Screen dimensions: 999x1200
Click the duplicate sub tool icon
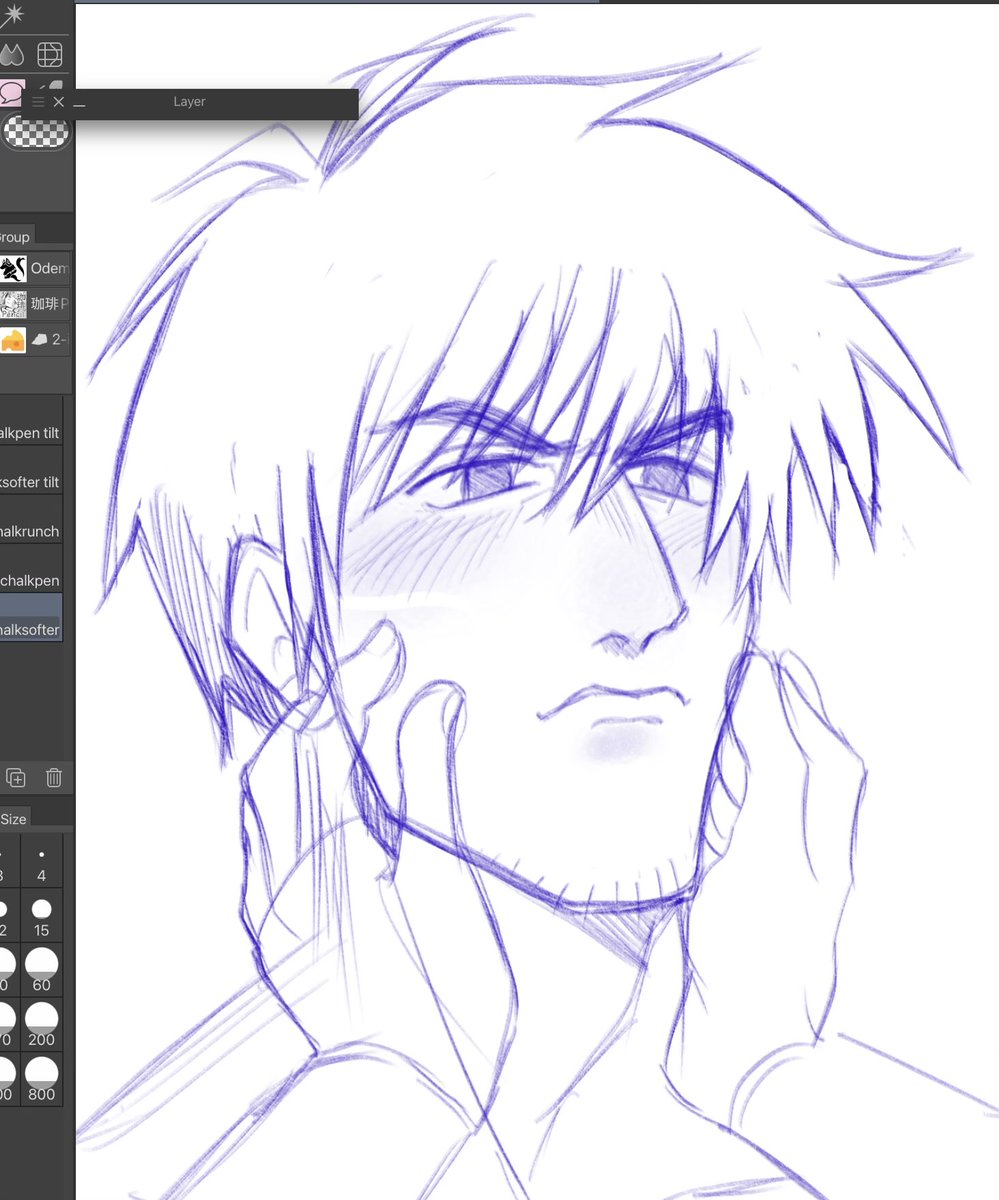tap(16, 777)
